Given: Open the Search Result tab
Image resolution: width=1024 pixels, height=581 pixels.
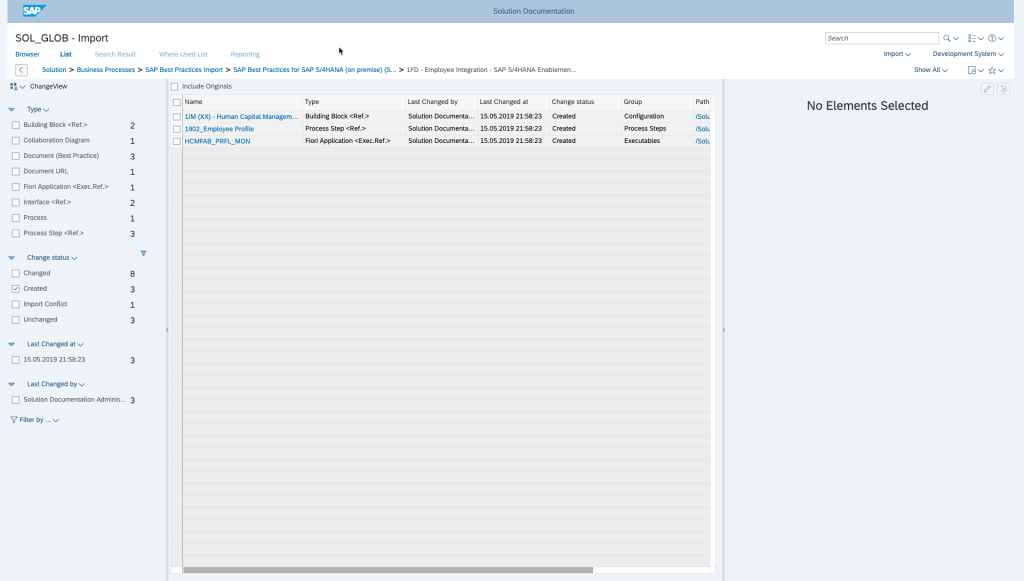Looking at the screenshot, I should [x=115, y=54].
